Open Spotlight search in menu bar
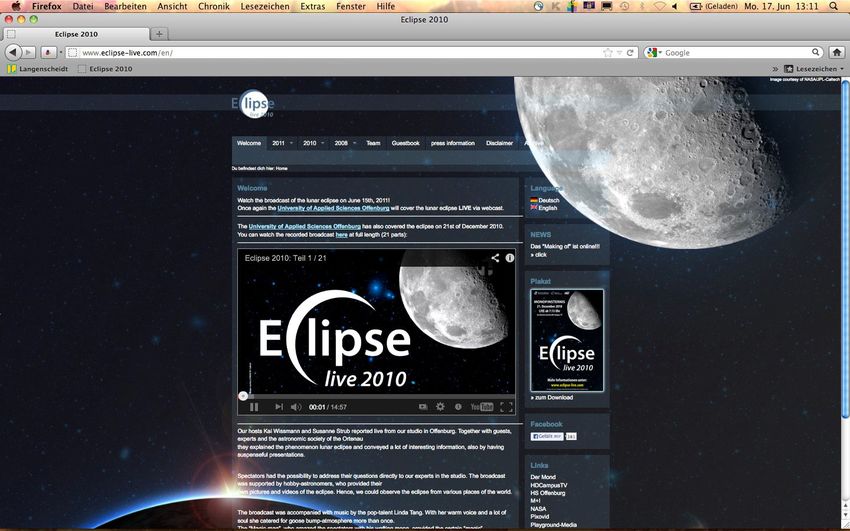850x531 pixels. pyautogui.click(x=833, y=7)
